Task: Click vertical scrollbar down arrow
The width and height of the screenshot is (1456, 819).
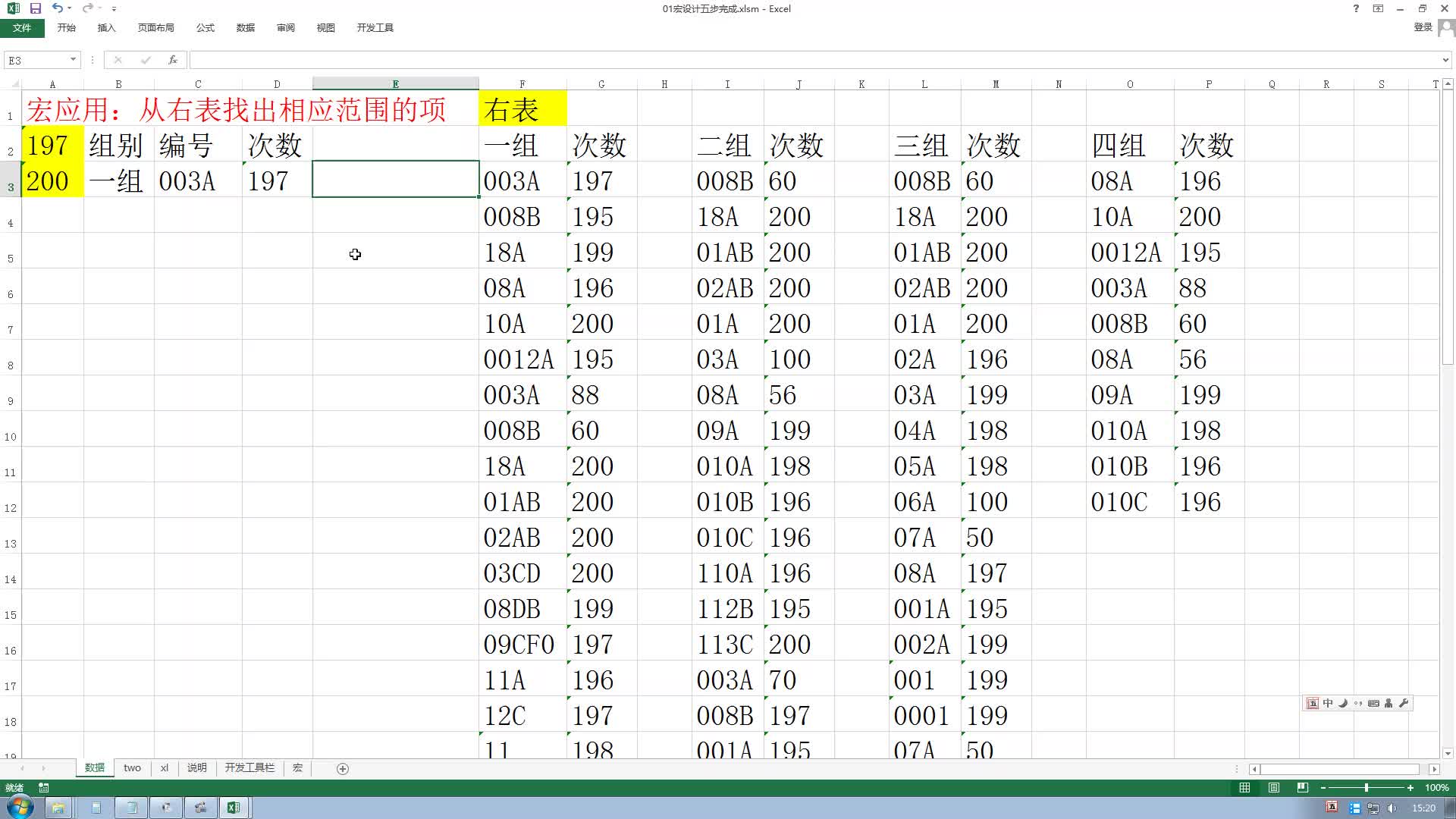Action: (x=1448, y=752)
